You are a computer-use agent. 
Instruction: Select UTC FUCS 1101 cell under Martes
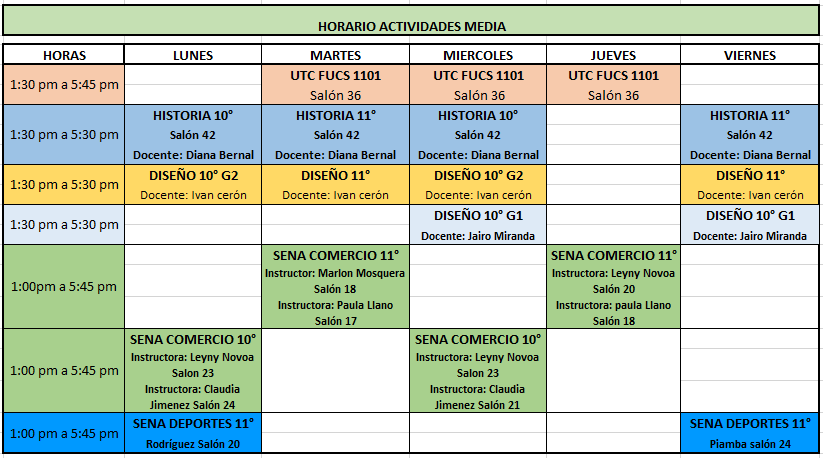(336, 75)
